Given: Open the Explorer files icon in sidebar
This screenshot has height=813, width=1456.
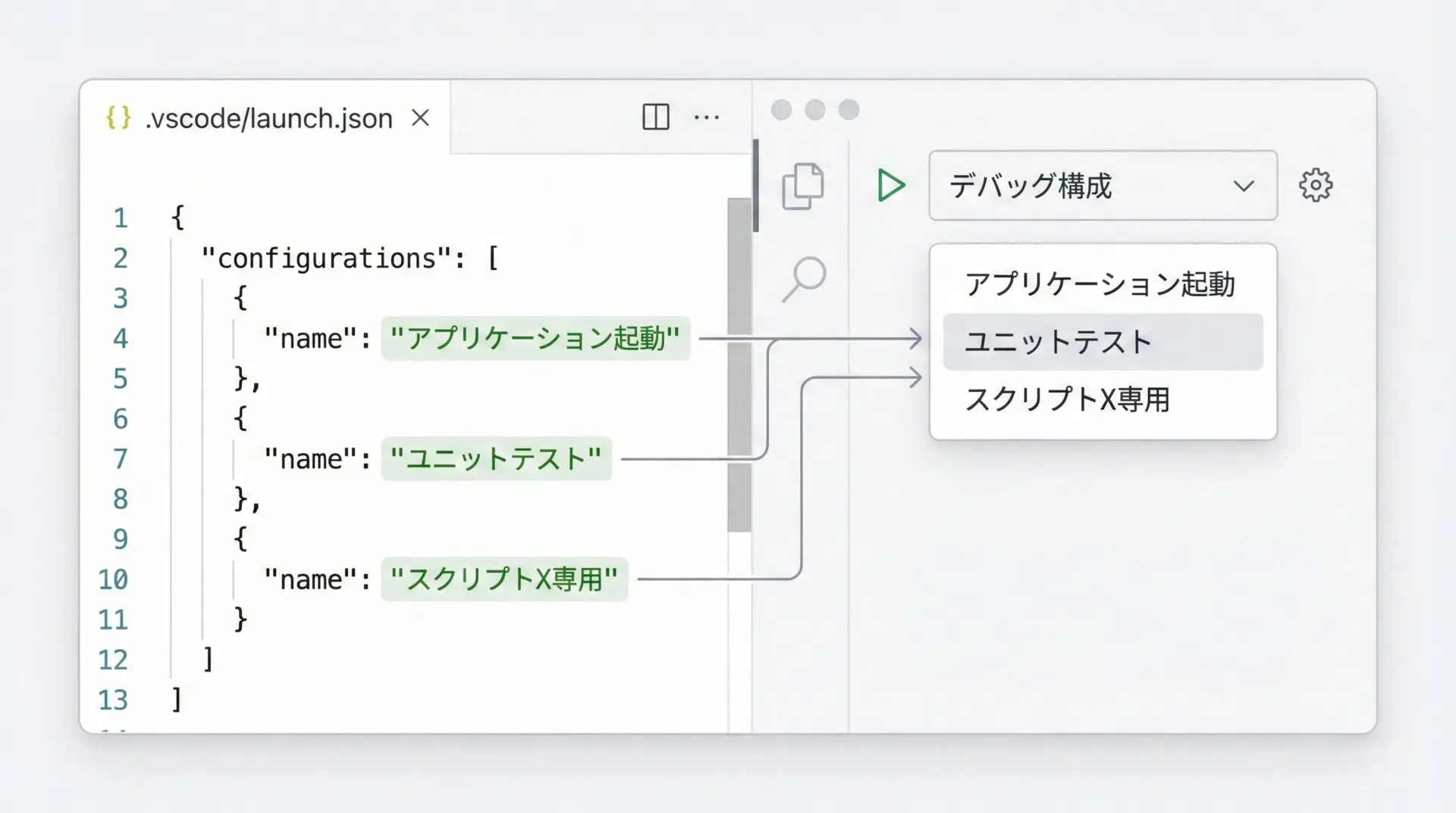Looking at the screenshot, I should 802,186.
